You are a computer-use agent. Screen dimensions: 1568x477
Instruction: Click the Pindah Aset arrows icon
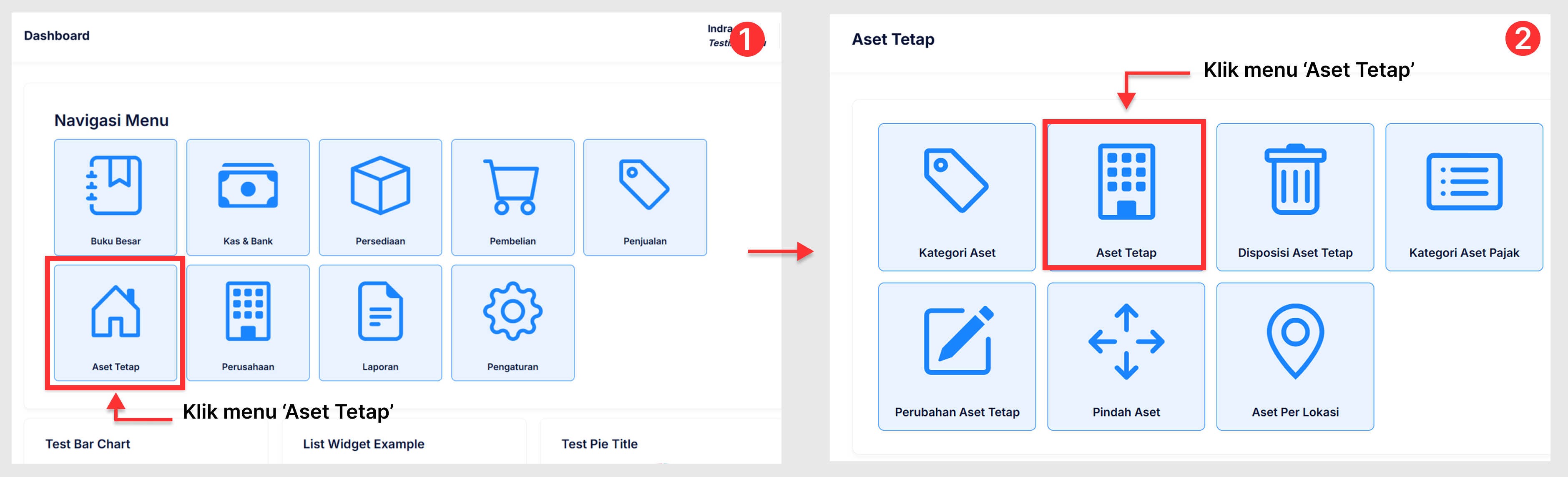(x=1126, y=341)
